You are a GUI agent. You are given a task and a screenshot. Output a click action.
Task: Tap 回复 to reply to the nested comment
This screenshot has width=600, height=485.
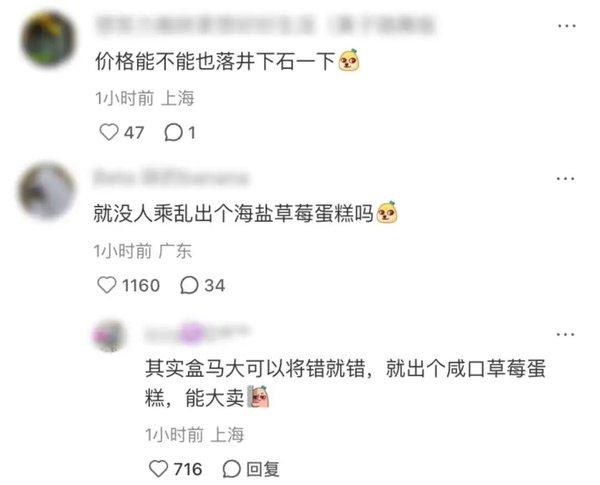pos(251,469)
